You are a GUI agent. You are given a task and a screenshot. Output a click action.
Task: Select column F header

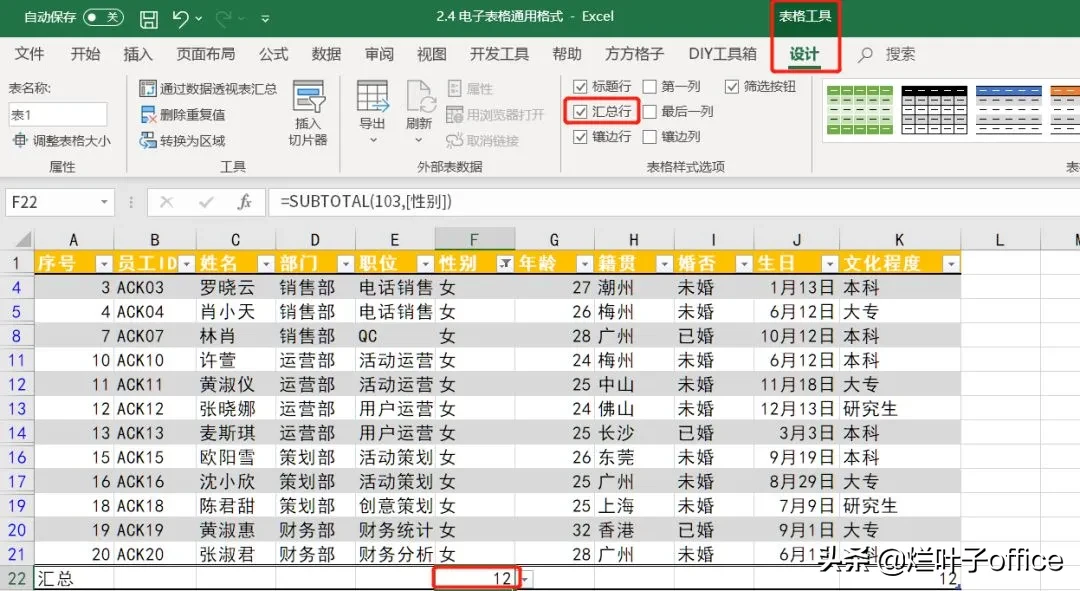(x=475, y=240)
